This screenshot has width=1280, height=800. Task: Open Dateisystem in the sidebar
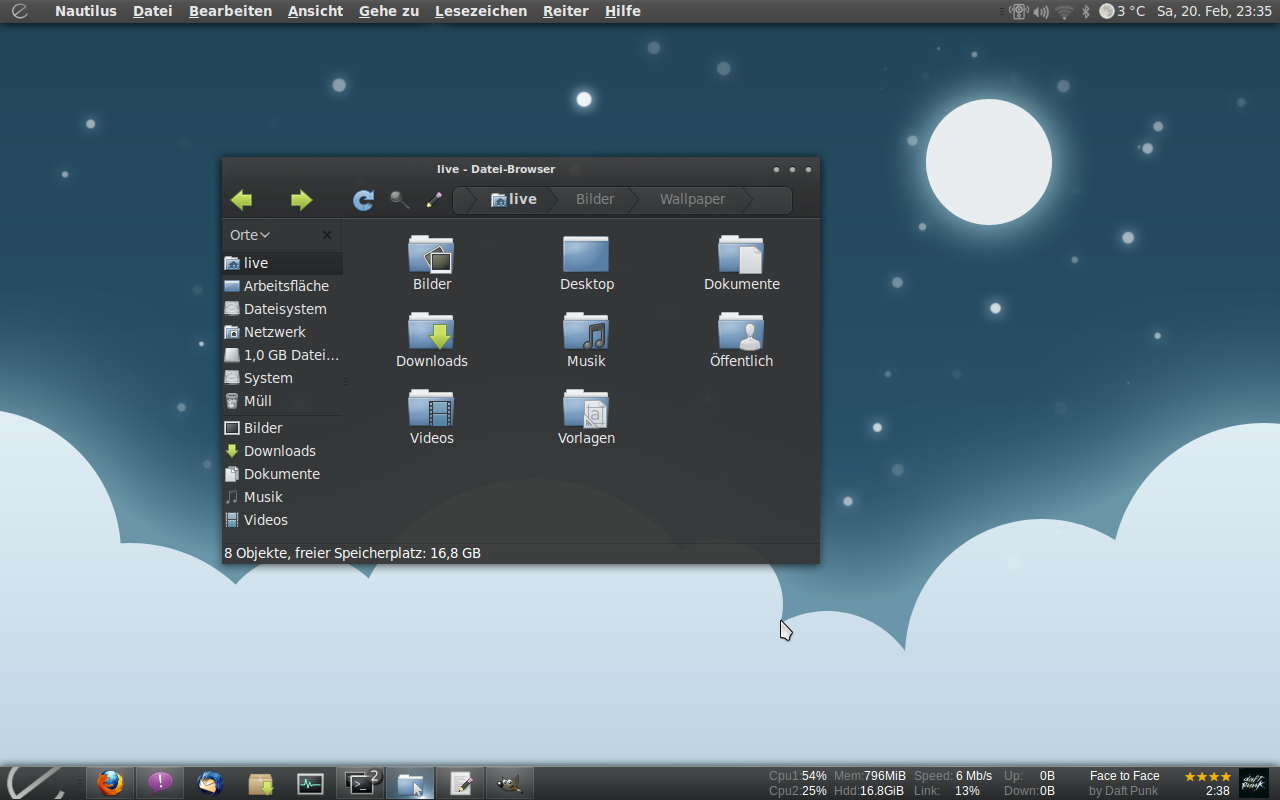(282, 309)
